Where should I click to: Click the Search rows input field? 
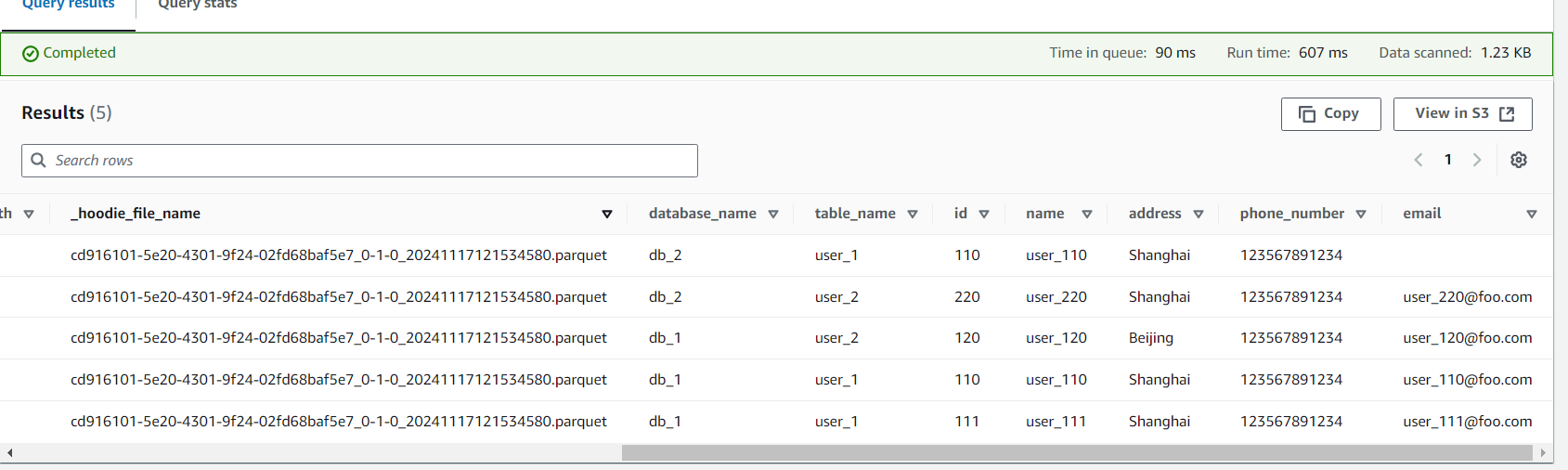tap(371, 161)
